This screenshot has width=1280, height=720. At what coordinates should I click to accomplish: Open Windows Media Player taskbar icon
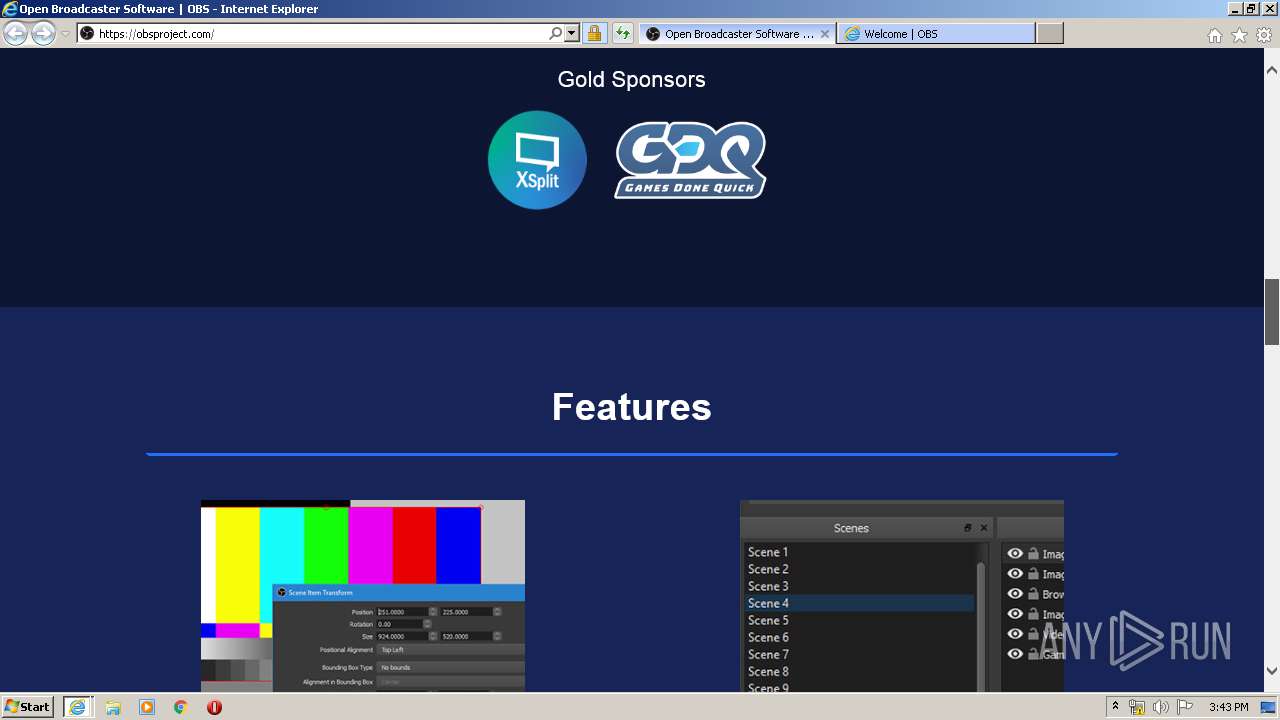pos(147,707)
